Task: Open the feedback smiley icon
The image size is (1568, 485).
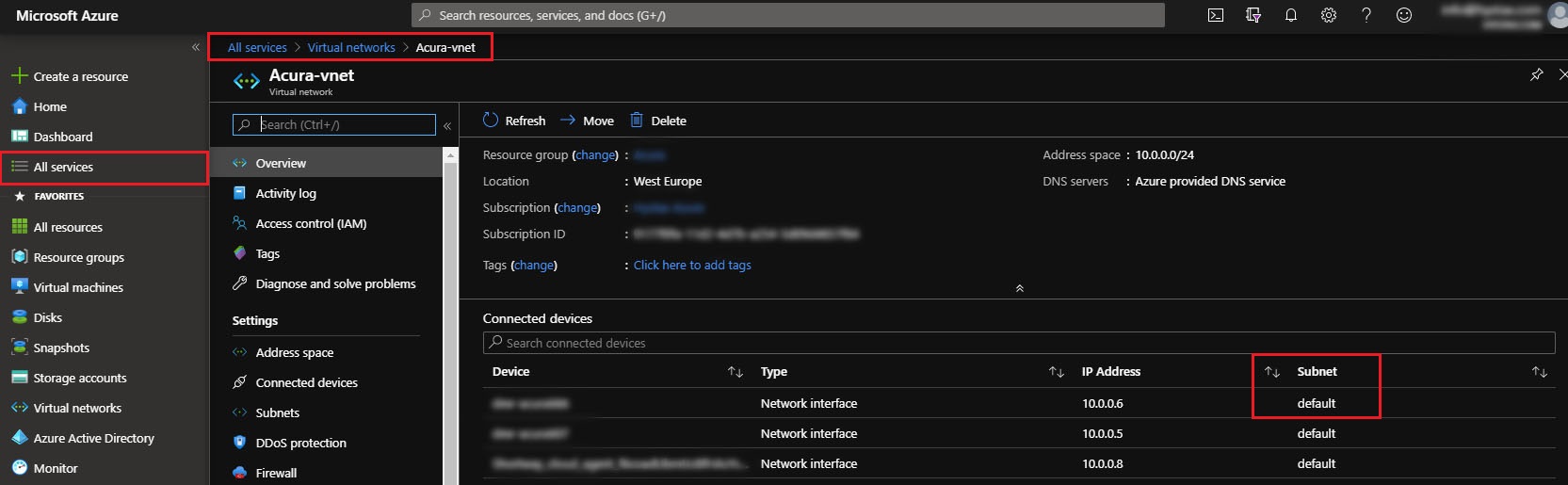Action: pyautogui.click(x=1404, y=15)
